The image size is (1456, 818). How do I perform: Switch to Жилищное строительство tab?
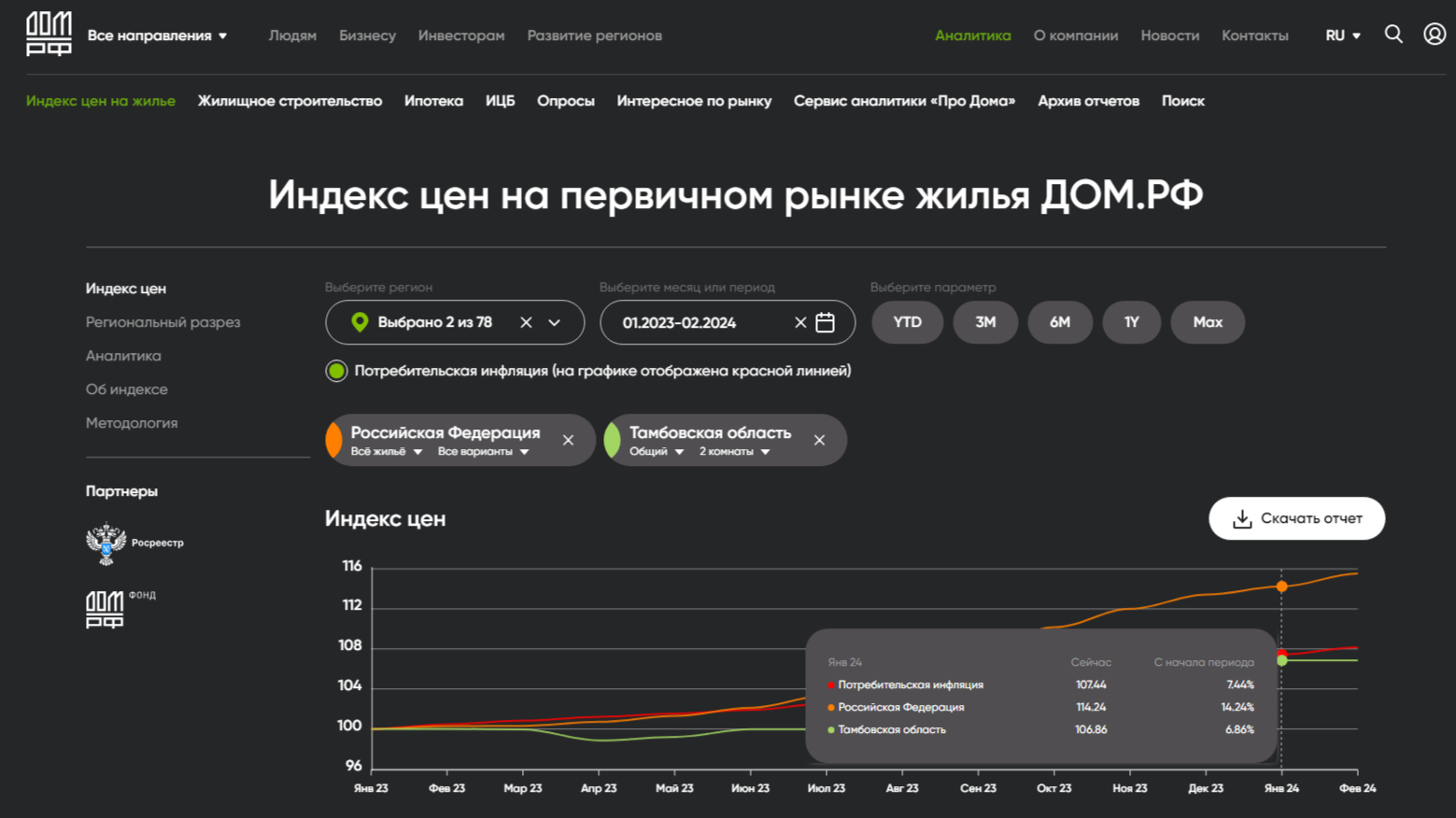290,101
